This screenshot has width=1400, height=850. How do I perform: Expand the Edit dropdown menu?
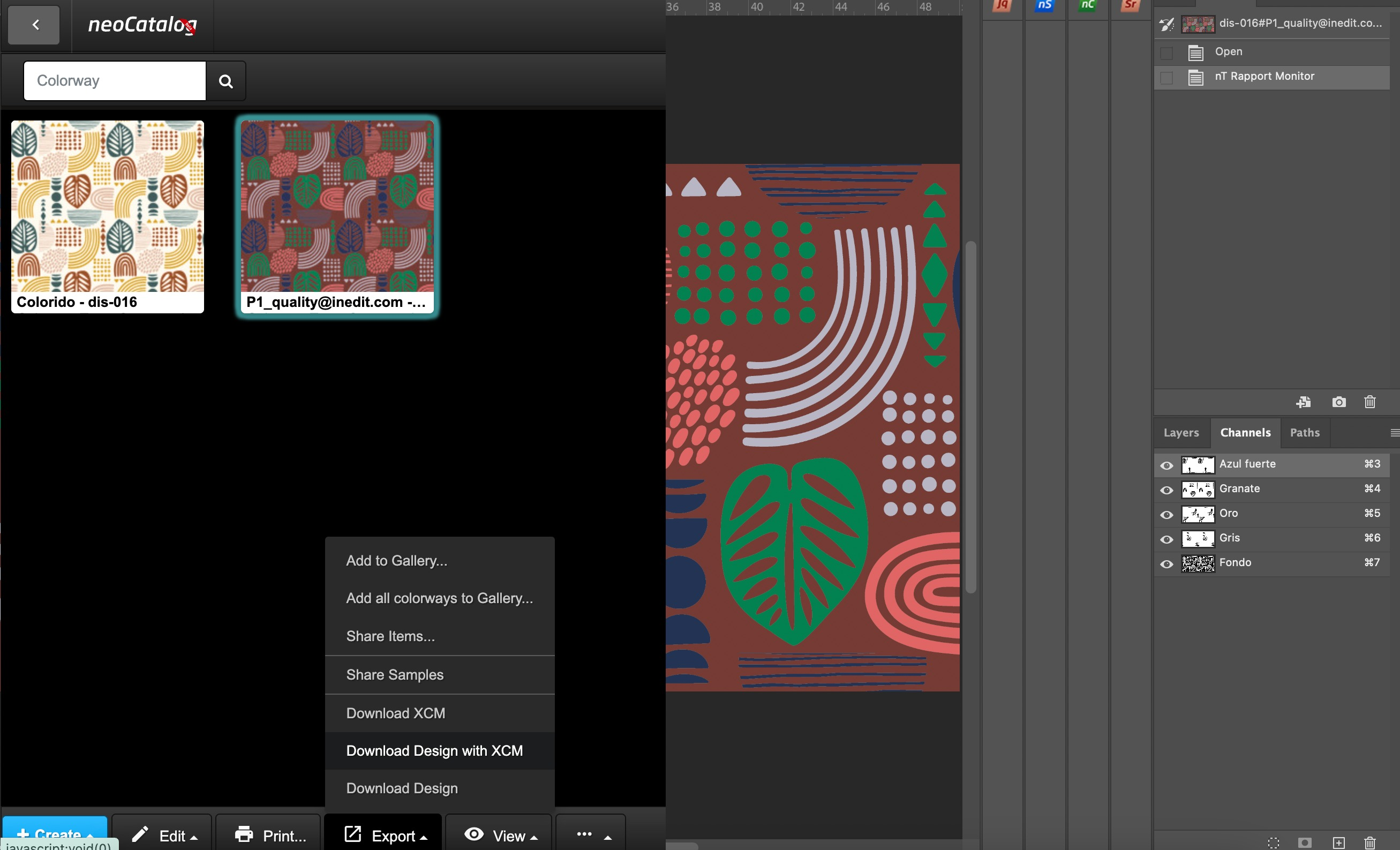click(x=163, y=835)
